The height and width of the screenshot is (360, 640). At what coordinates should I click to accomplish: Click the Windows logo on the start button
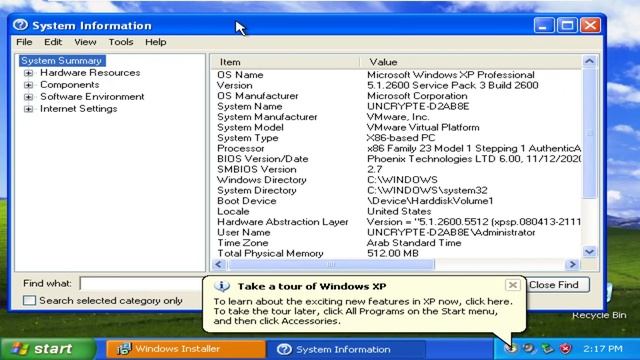point(20,349)
